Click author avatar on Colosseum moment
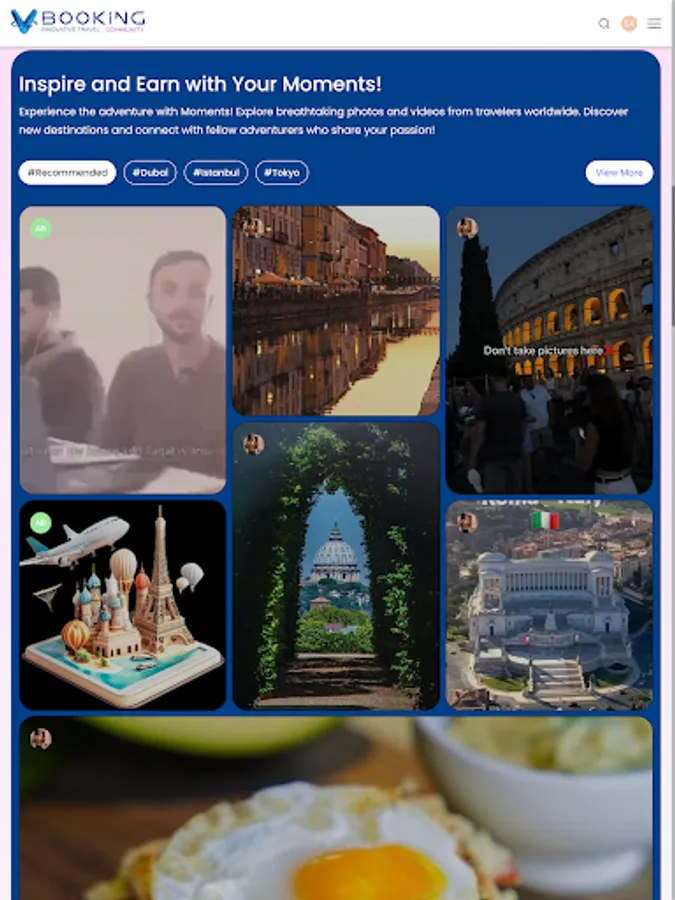675x900 pixels. (467, 228)
